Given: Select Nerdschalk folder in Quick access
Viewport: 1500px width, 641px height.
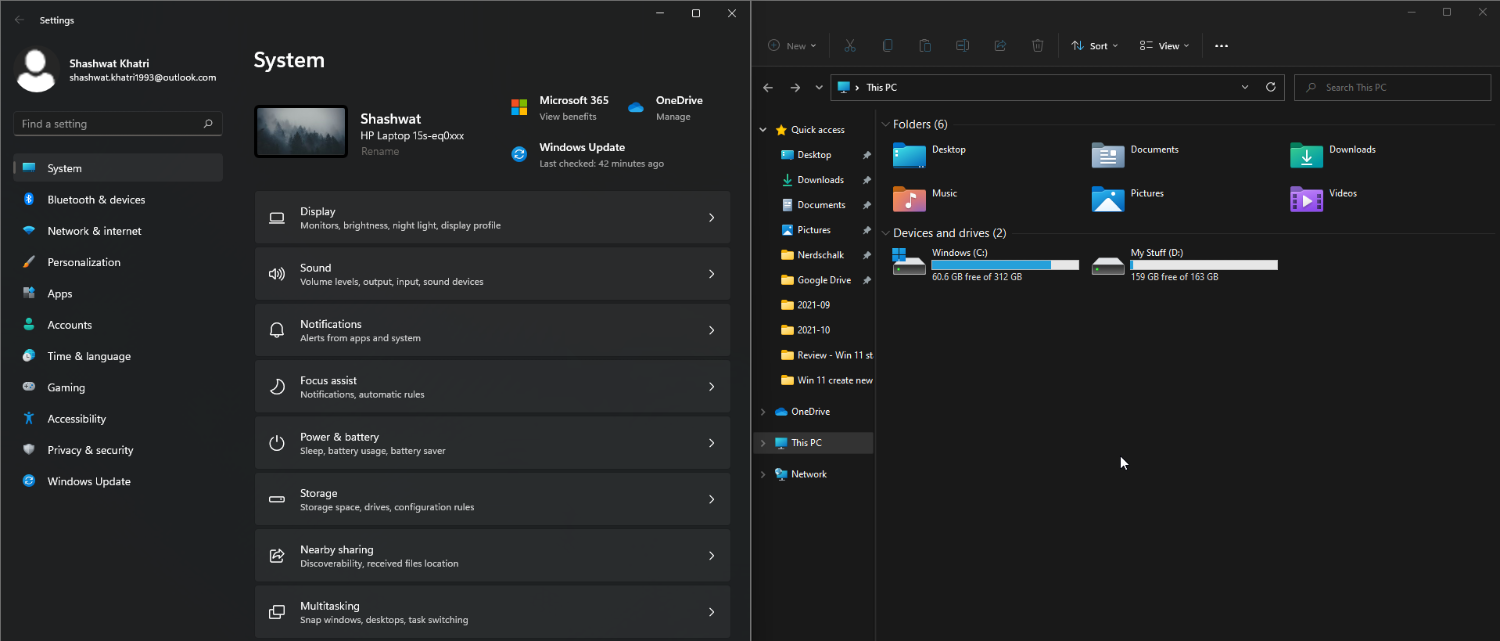Looking at the screenshot, I should 820,255.
